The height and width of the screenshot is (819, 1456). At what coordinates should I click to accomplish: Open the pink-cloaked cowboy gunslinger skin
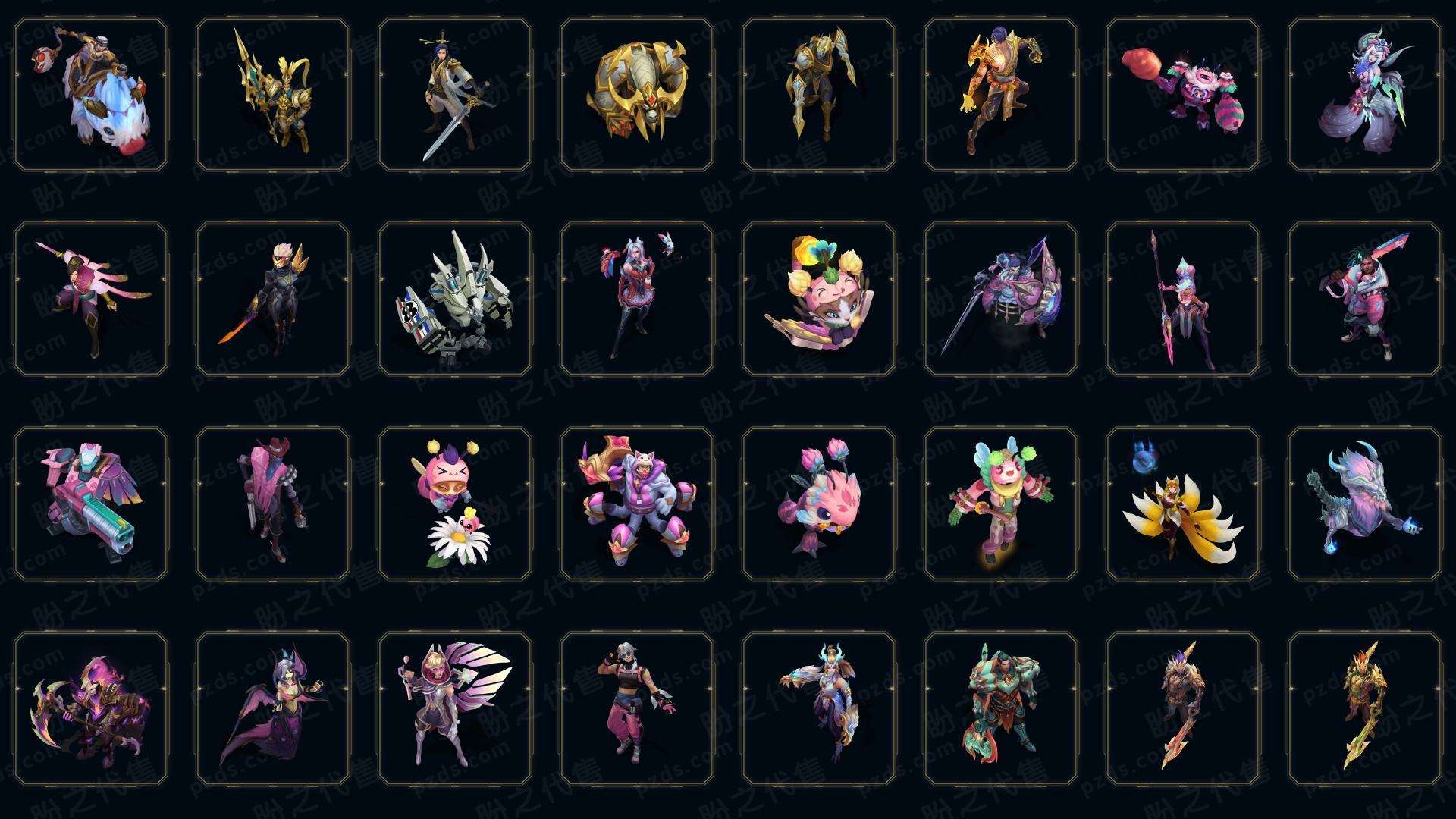point(273,504)
